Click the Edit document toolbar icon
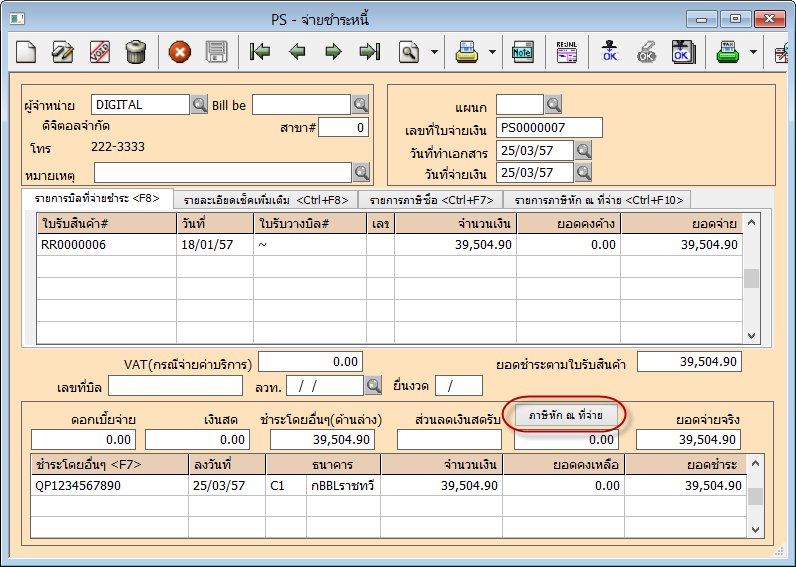 [x=63, y=51]
